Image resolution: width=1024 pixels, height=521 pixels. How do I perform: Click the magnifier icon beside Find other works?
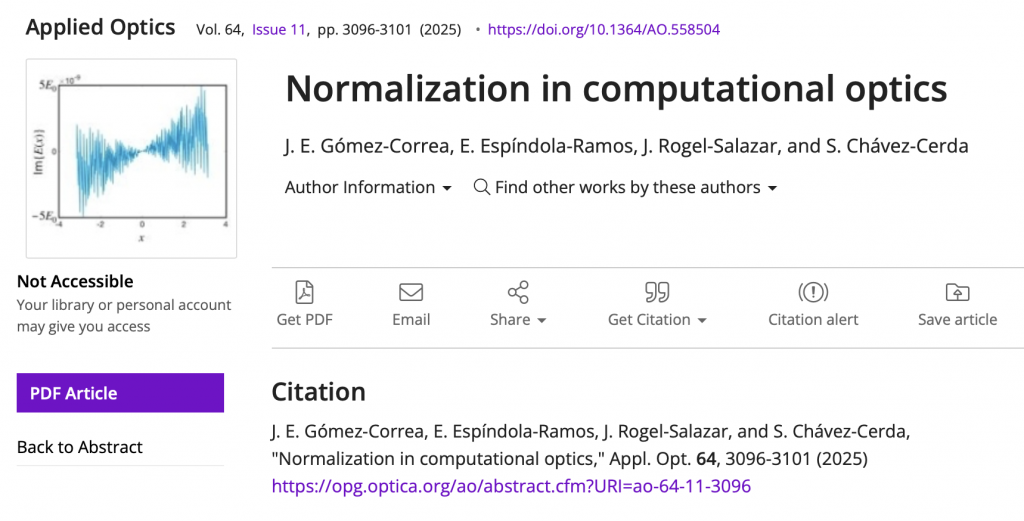pyautogui.click(x=481, y=187)
